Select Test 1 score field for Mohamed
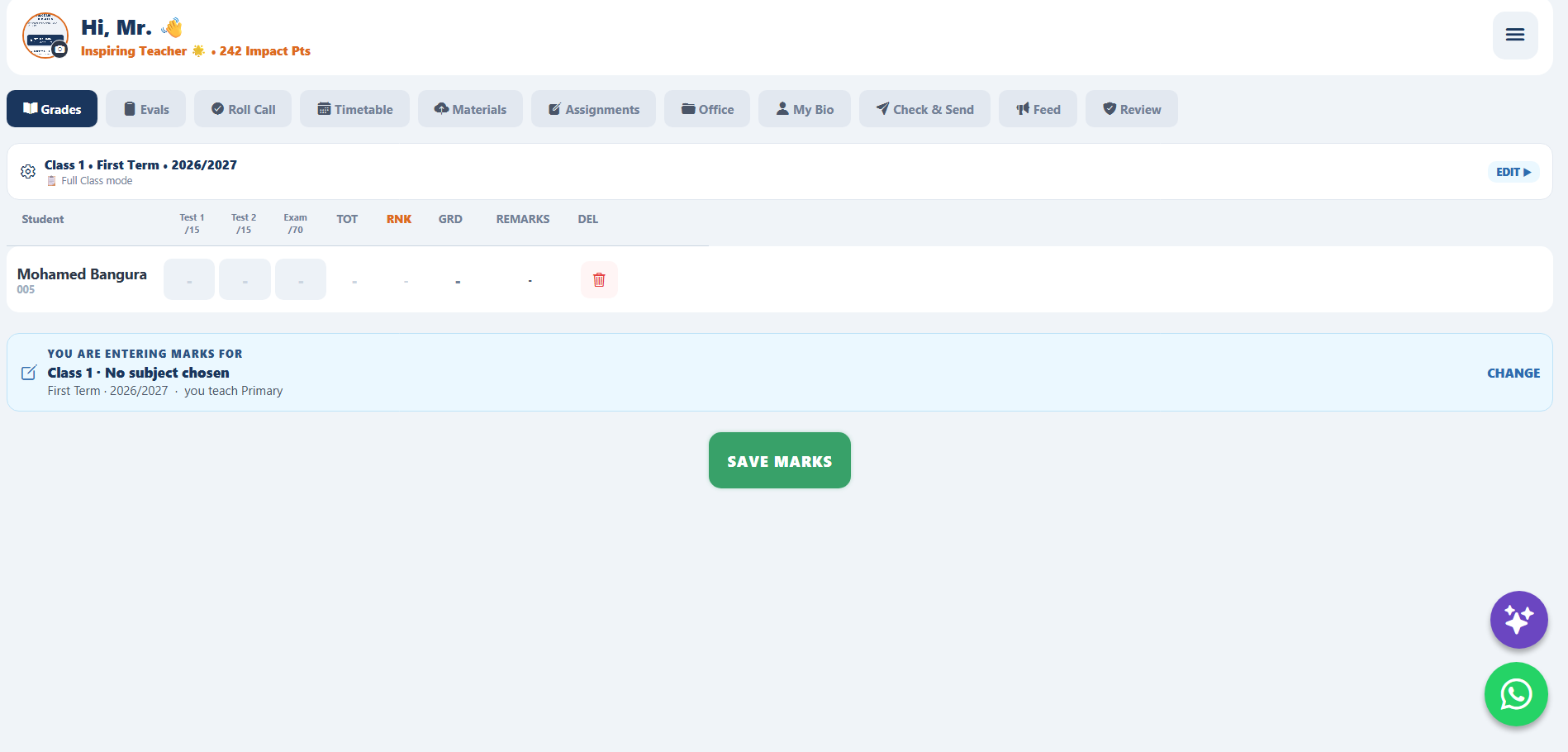1568x752 pixels. [x=189, y=279]
